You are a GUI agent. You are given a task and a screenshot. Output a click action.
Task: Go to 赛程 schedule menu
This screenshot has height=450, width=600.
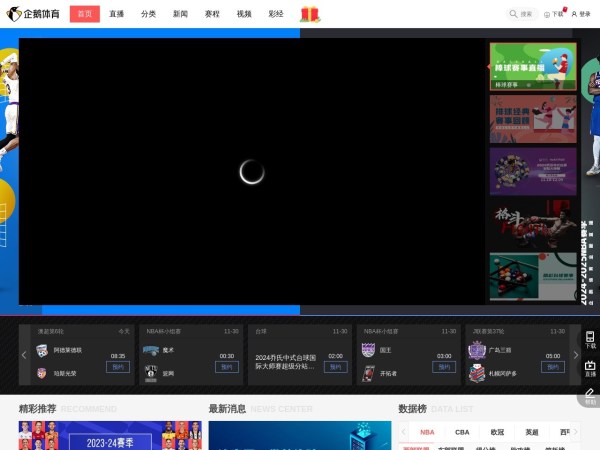(x=212, y=14)
